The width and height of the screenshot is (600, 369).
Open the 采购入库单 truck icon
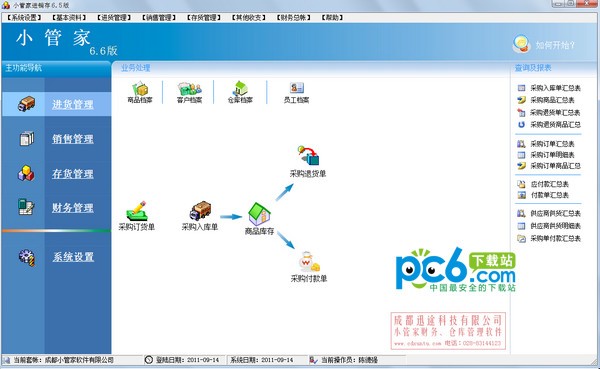[200, 211]
